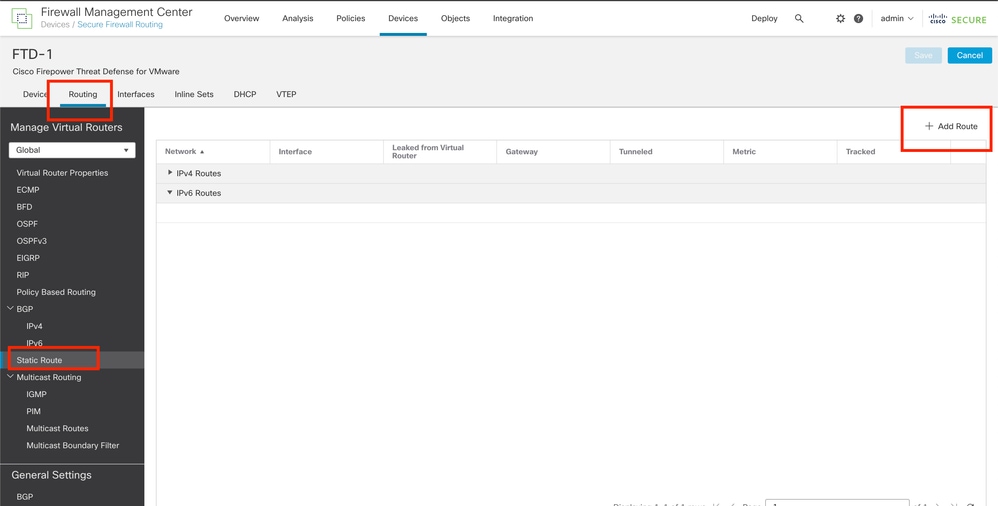Open the admin user dropdown
This screenshot has width=998, height=506.
click(897, 18)
